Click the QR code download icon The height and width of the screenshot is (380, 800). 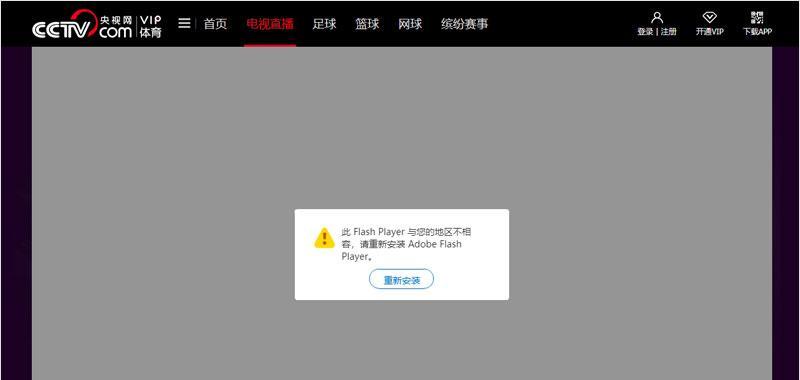[x=757, y=18]
